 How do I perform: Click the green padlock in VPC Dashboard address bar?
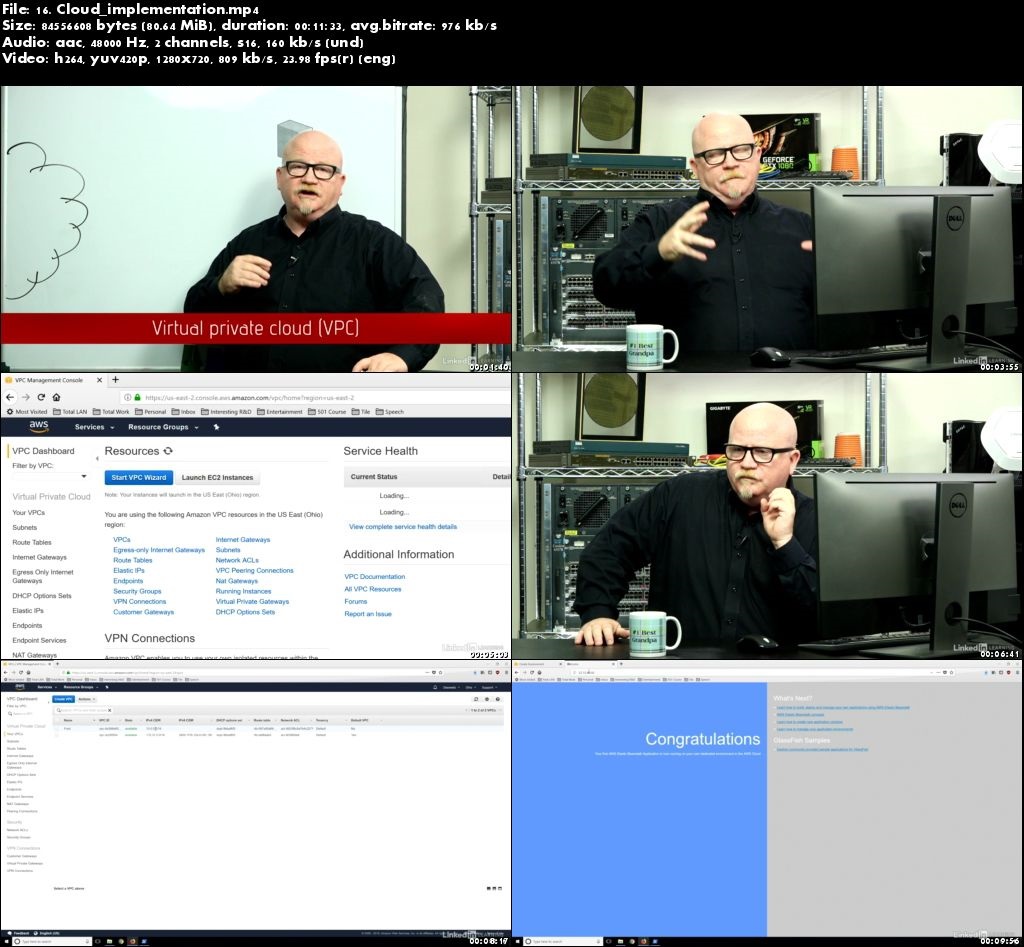click(138, 397)
